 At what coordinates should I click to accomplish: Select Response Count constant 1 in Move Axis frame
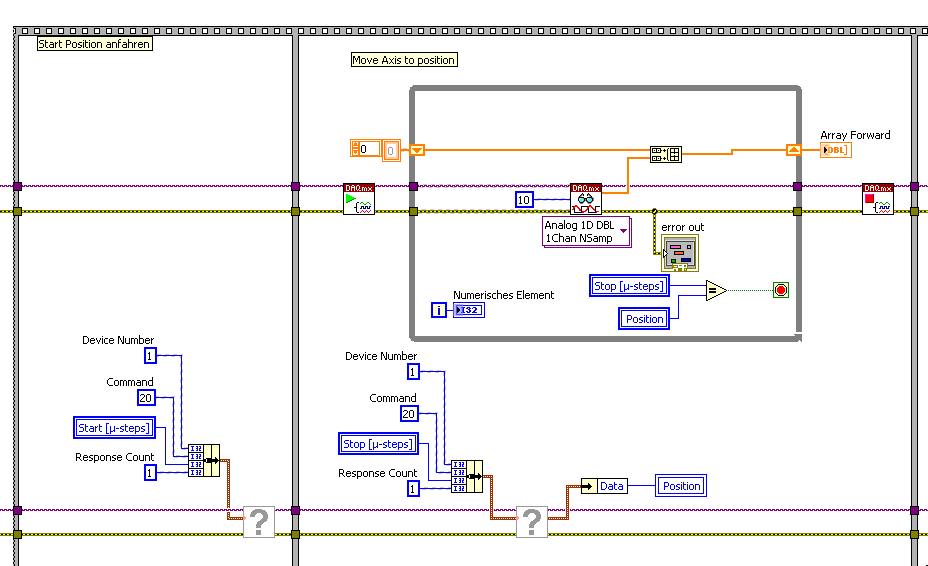pos(413,488)
